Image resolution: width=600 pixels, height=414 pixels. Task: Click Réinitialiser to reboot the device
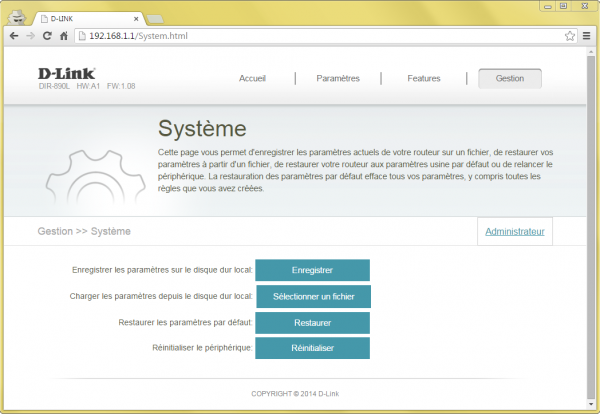coord(313,348)
